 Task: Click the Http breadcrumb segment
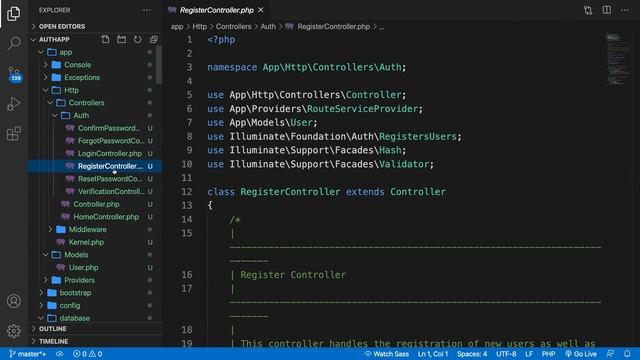(199, 27)
